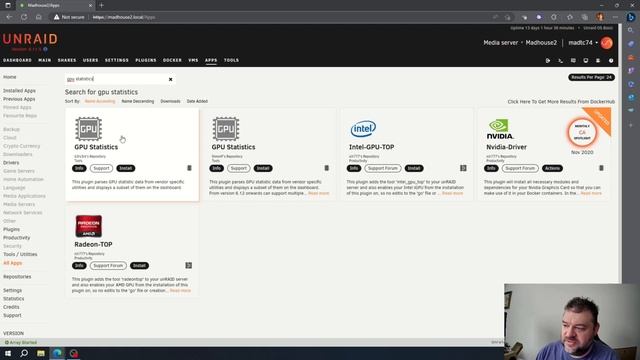
Task: Click Support on SimonF's GPU Statistics card
Action: pos(238,168)
